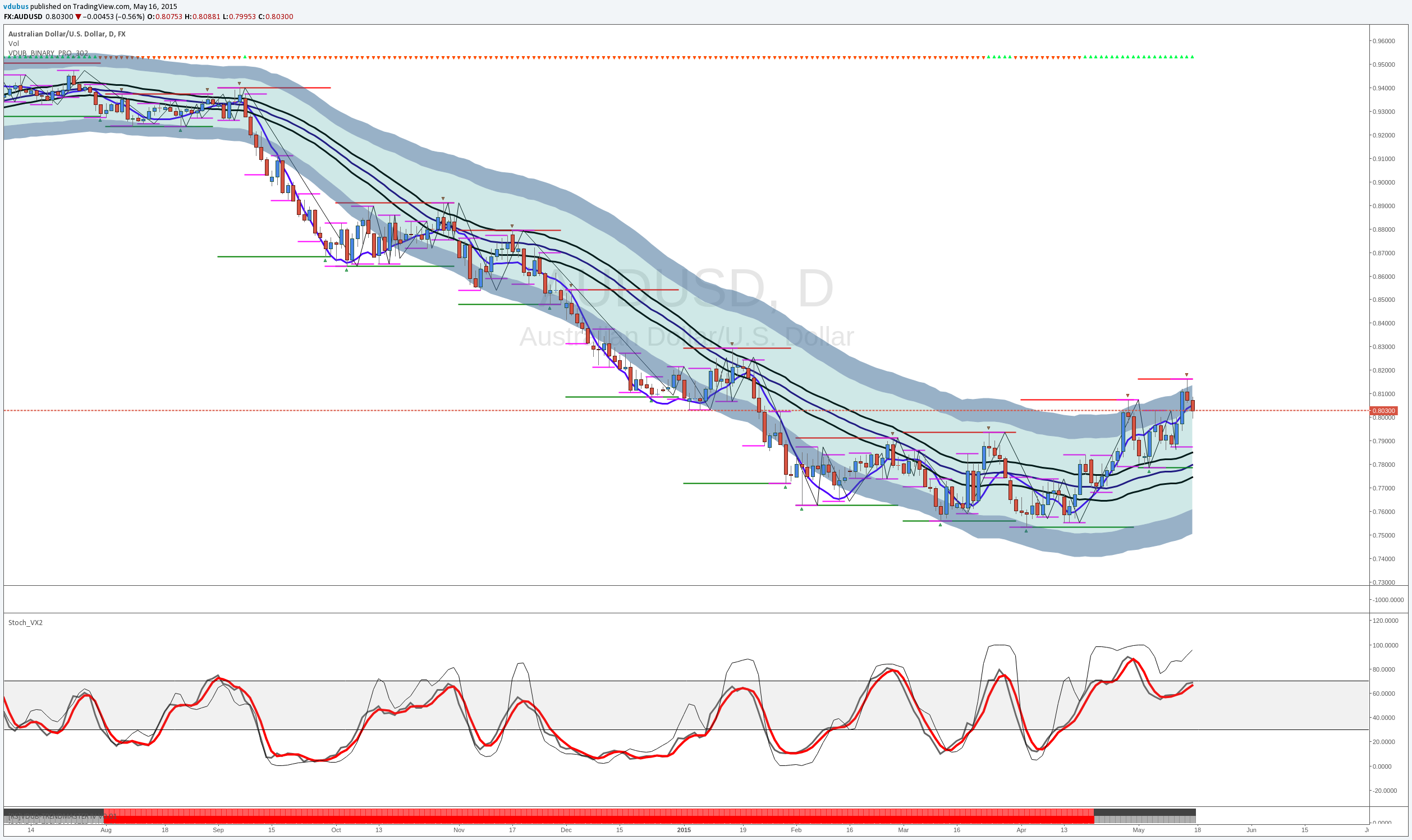The width and height of the screenshot is (1412, 840).
Task: Select the FX:AUDUSD symbol label
Action: [22, 16]
